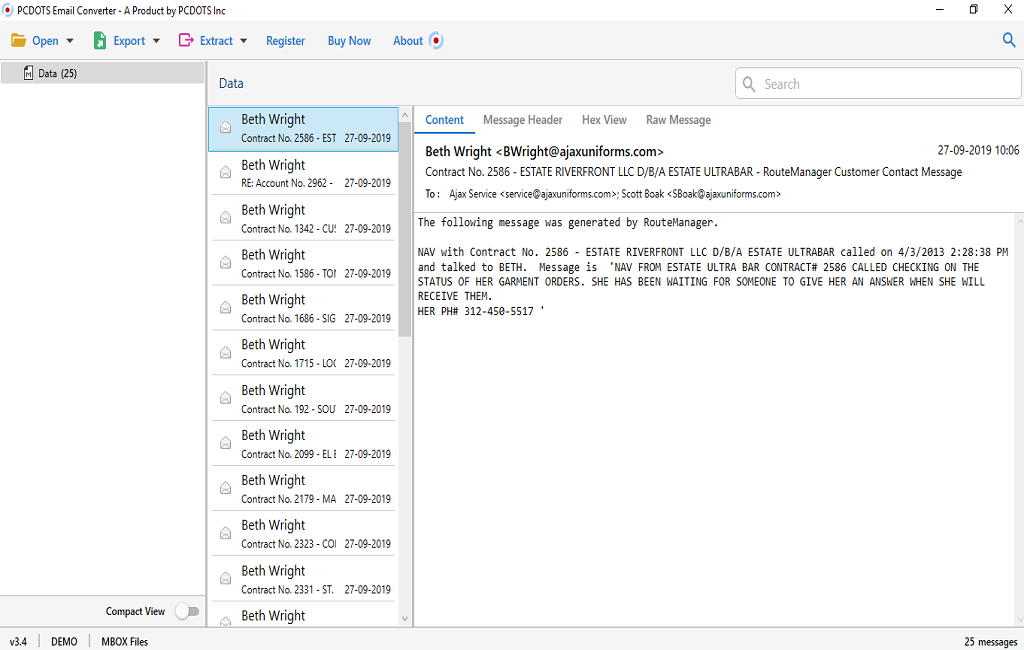1024x650 pixels.
Task: Select email Contract No. 2331 - ST.
Action: click(x=303, y=579)
